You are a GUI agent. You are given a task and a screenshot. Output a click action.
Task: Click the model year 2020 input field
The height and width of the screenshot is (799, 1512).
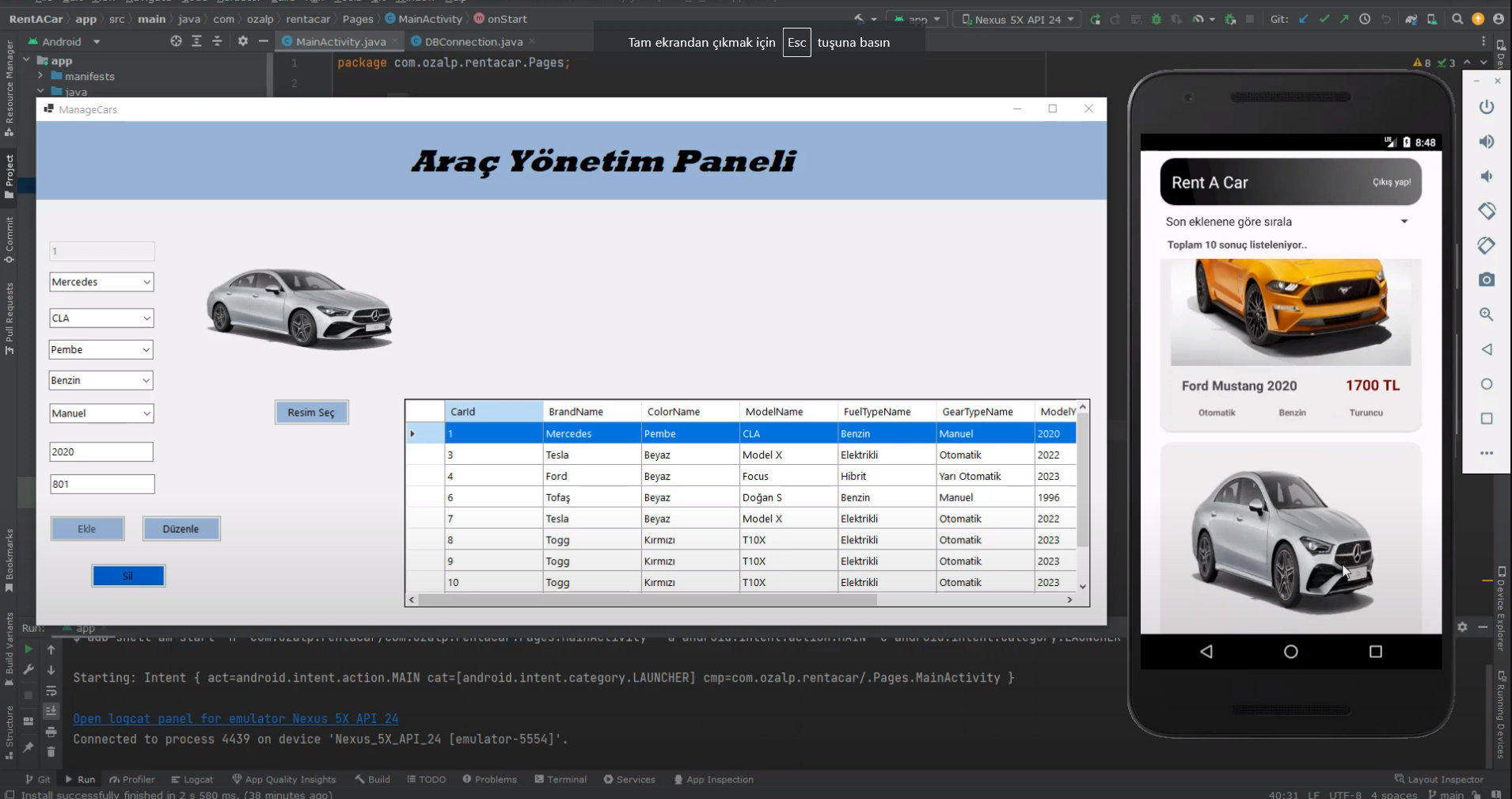pyautogui.click(x=101, y=452)
